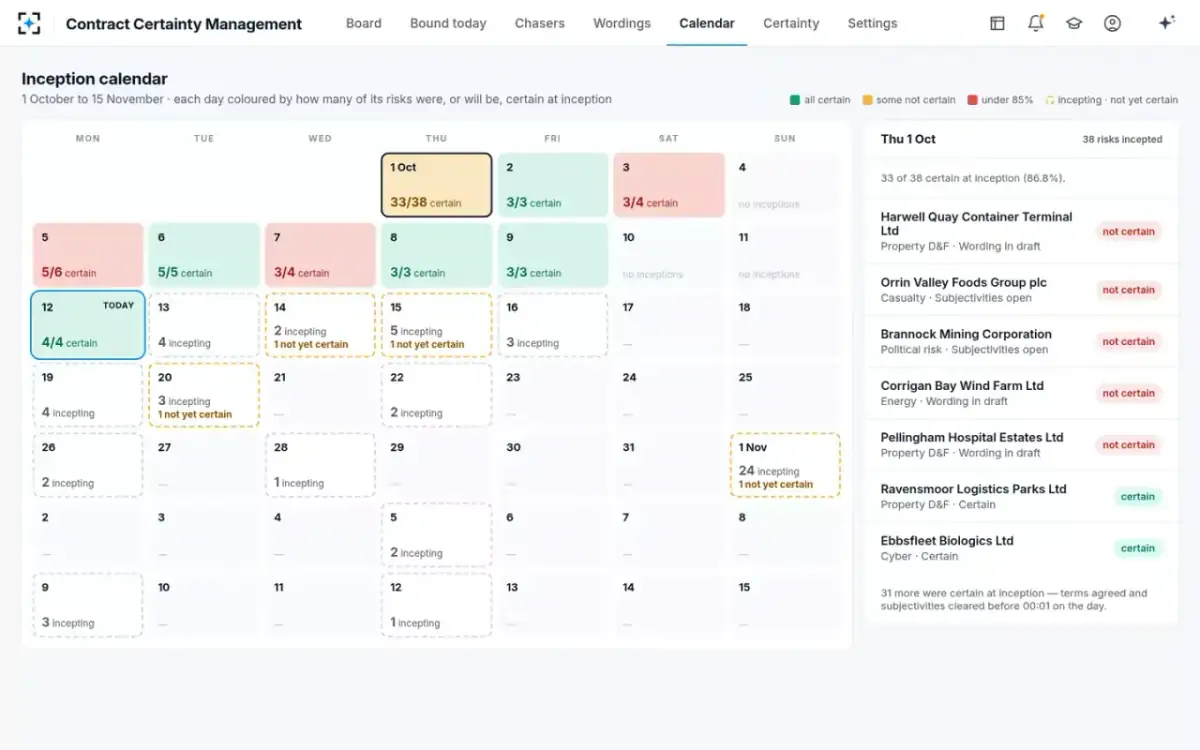Select 13 October with 4 incepting

204,325
